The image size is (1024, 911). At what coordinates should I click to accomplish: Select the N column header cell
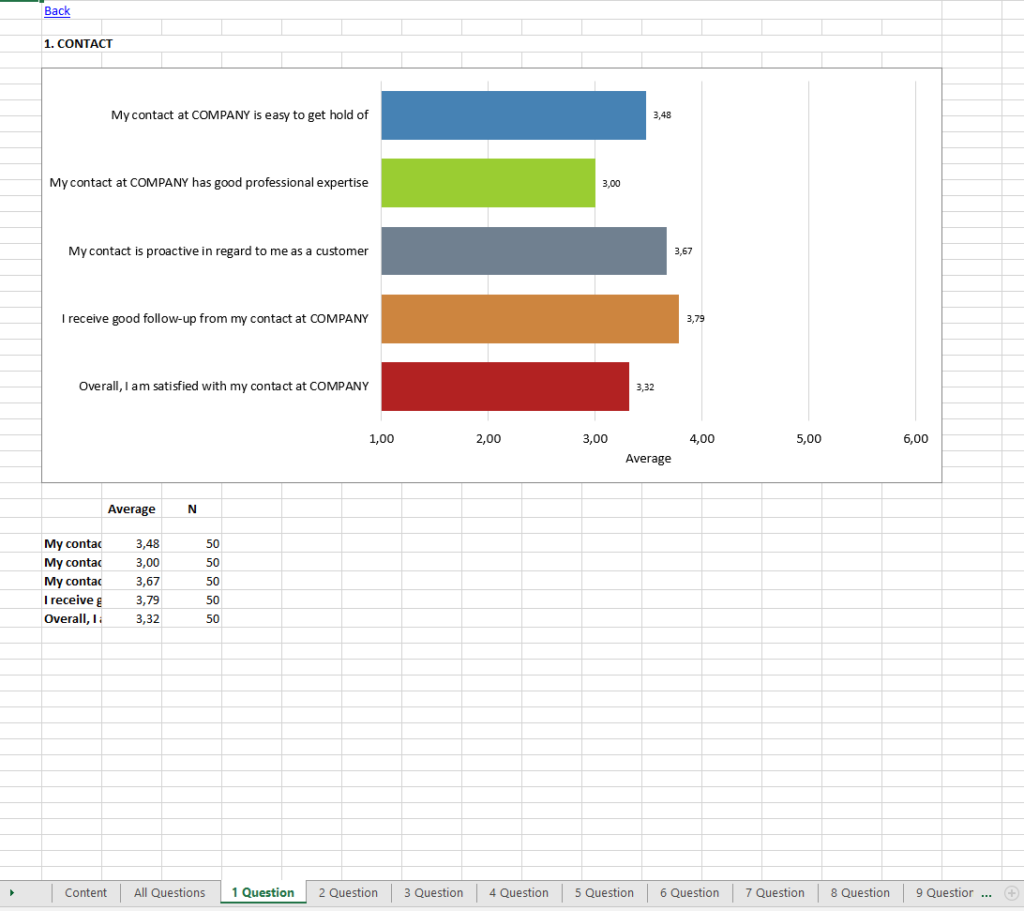click(191, 509)
